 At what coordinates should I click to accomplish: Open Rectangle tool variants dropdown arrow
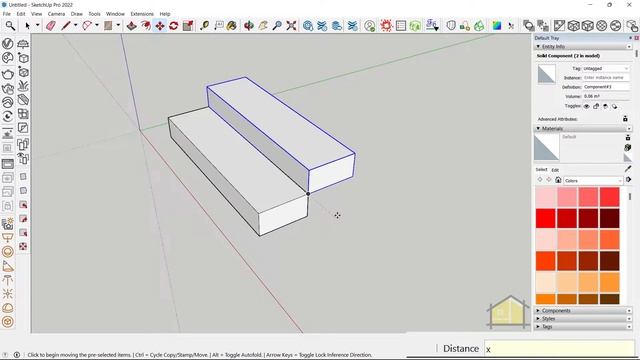(118, 25)
